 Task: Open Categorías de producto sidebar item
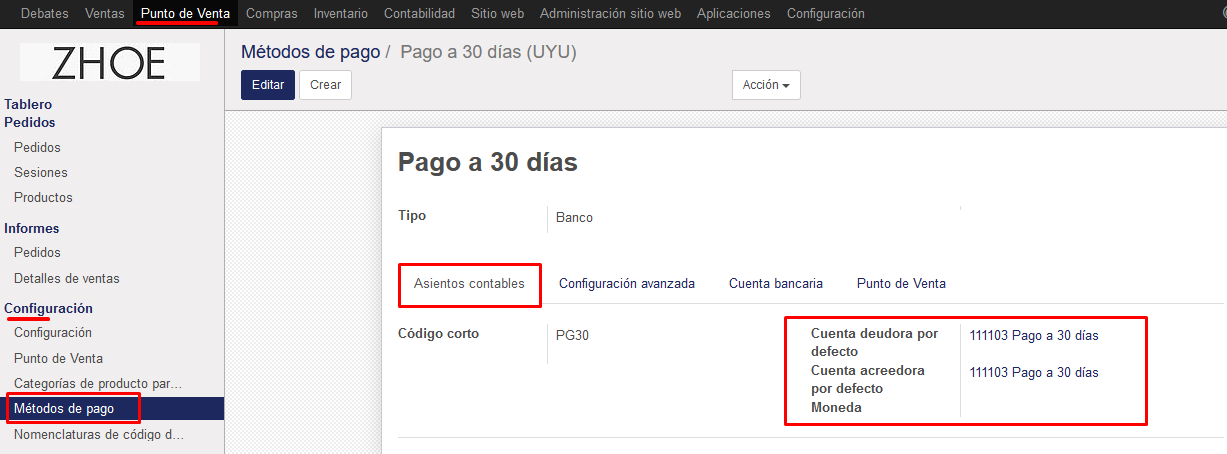(97, 383)
